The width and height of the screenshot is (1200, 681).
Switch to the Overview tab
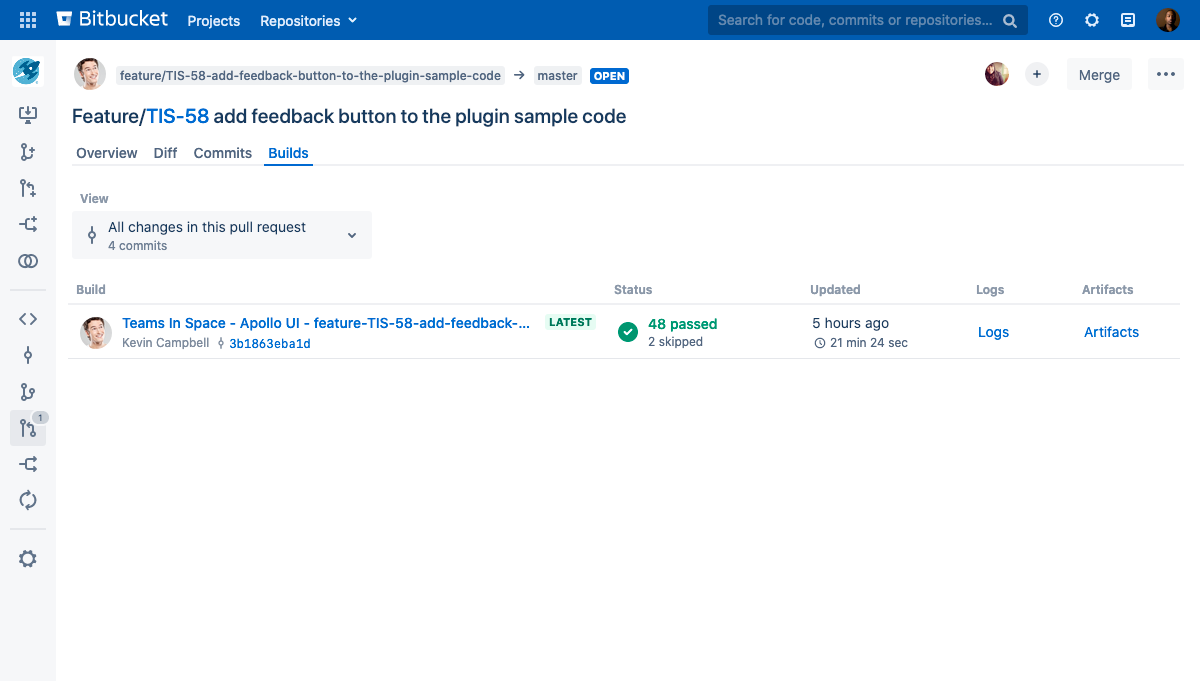pyautogui.click(x=107, y=153)
